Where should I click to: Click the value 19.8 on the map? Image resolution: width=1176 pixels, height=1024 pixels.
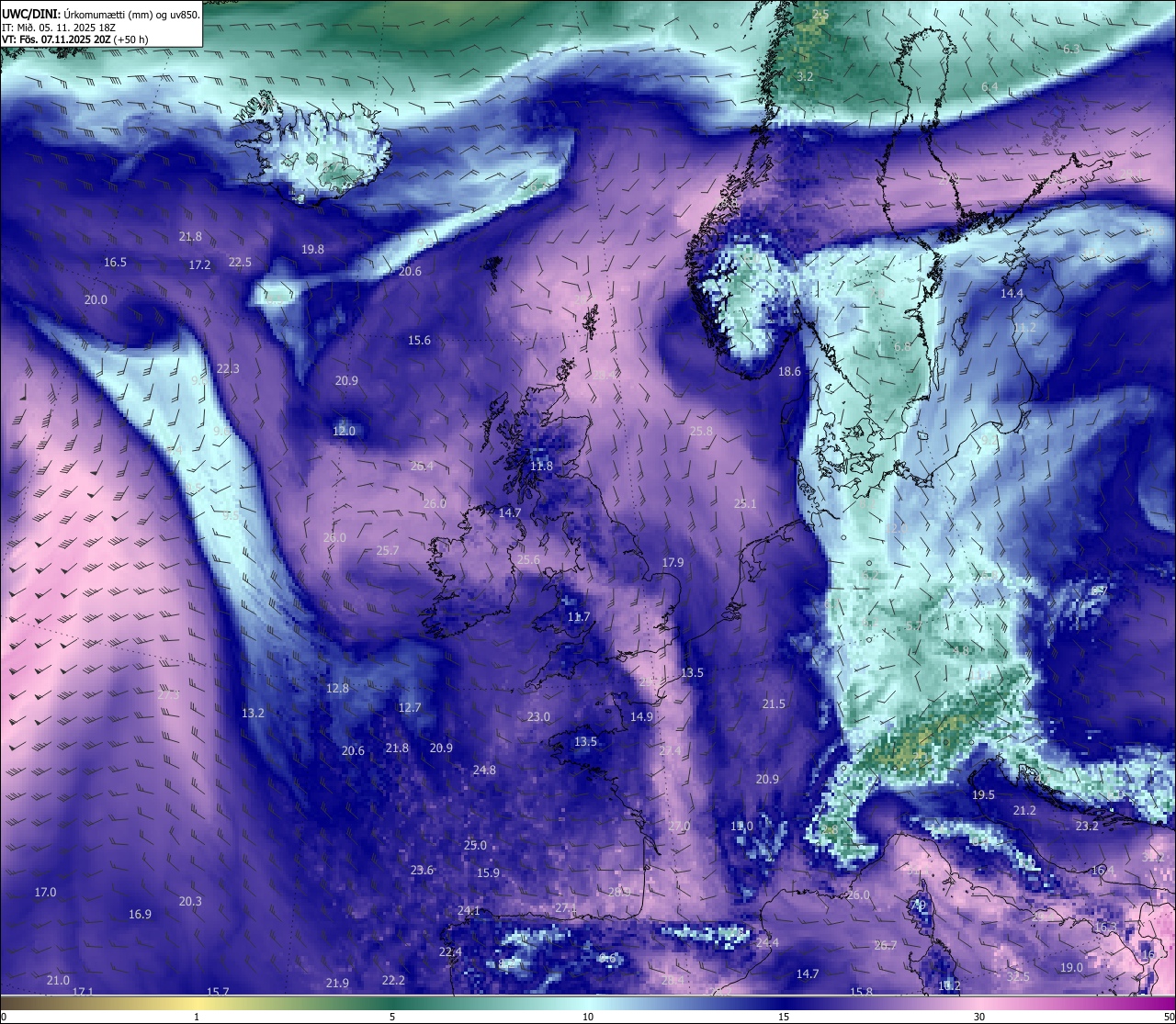312,250
